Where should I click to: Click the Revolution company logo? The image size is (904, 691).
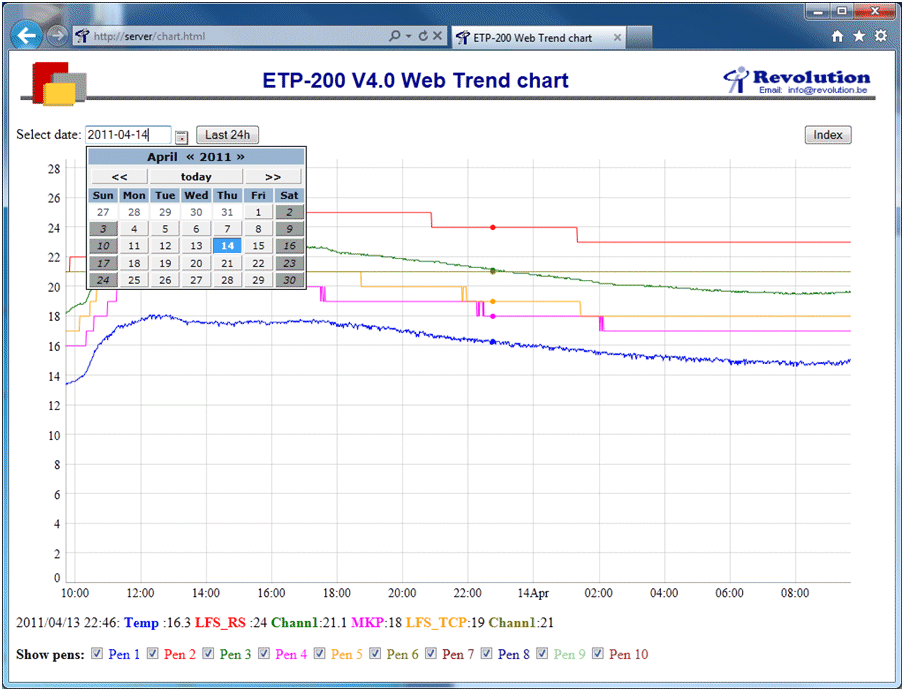[797, 80]
